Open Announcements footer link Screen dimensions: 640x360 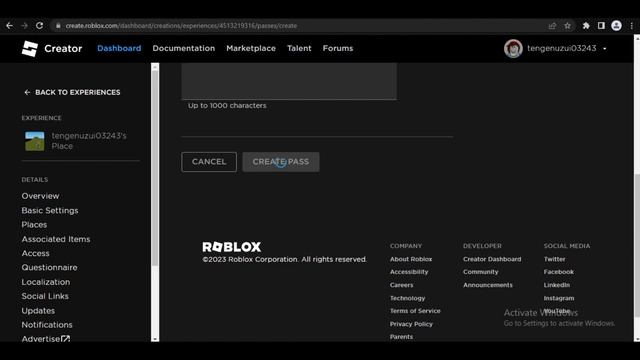tap(487, 285)
